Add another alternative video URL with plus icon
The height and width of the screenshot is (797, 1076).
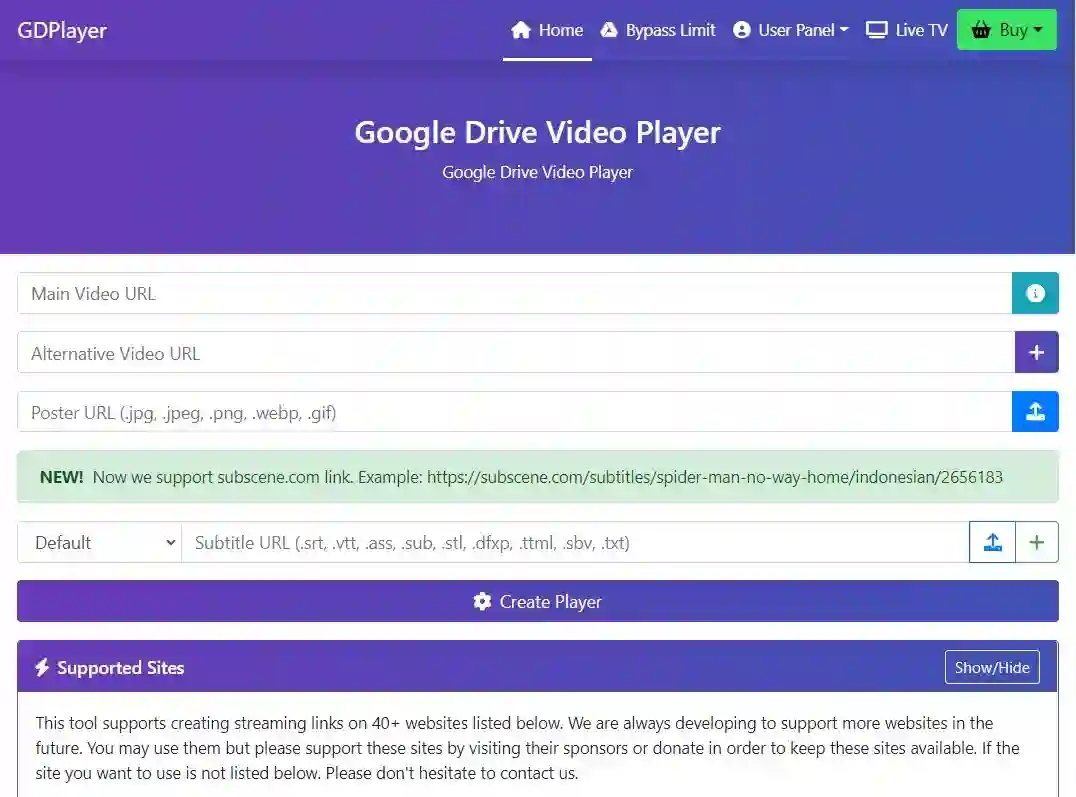tap(1036, 353)
